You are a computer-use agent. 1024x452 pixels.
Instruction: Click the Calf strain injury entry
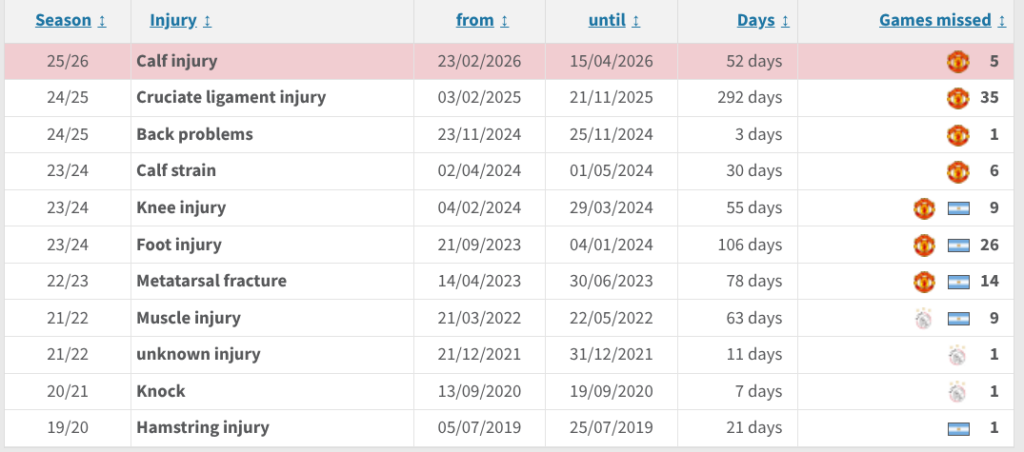coord(176,171)
